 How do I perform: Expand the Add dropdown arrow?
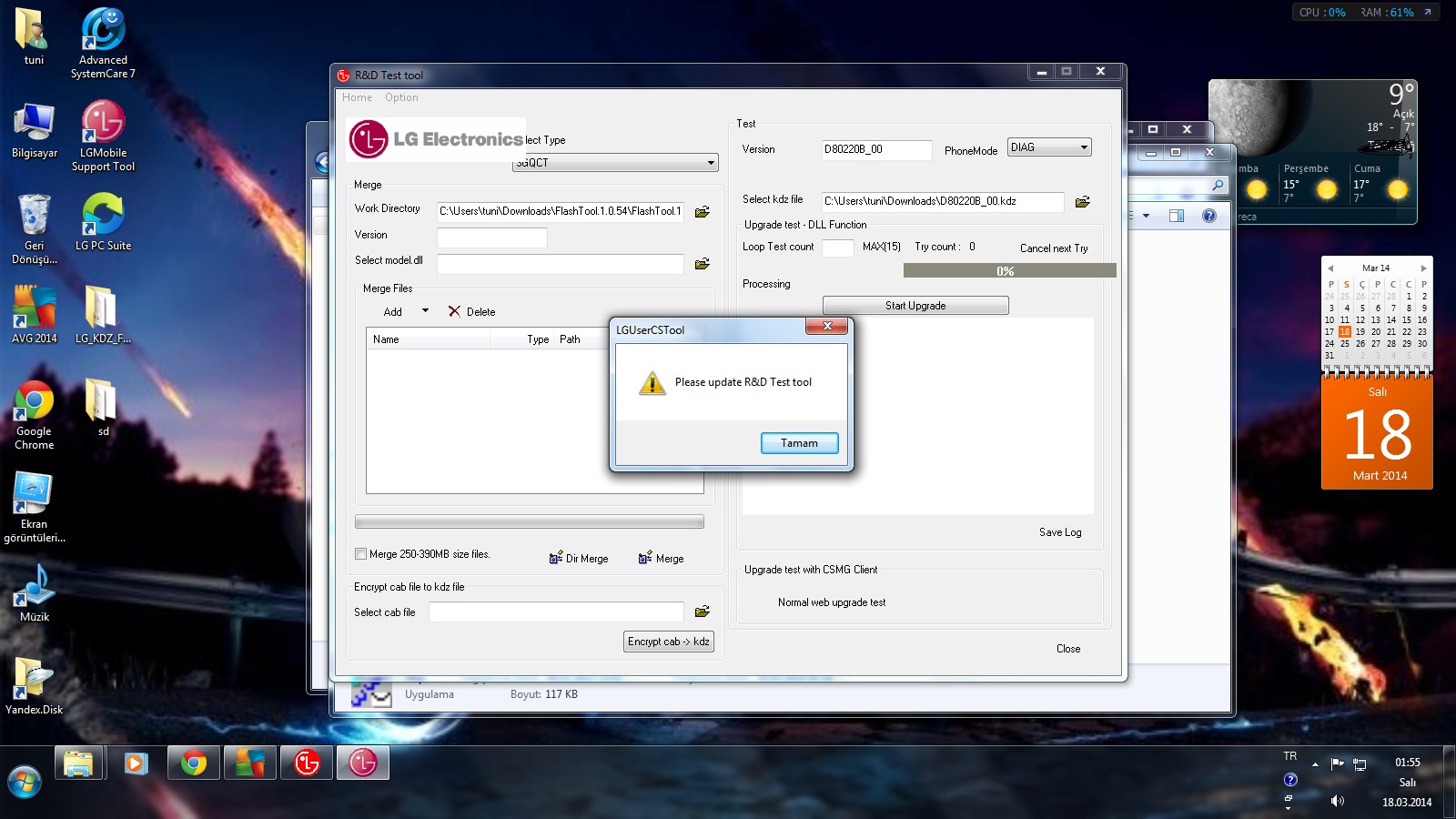pos(425,311)
